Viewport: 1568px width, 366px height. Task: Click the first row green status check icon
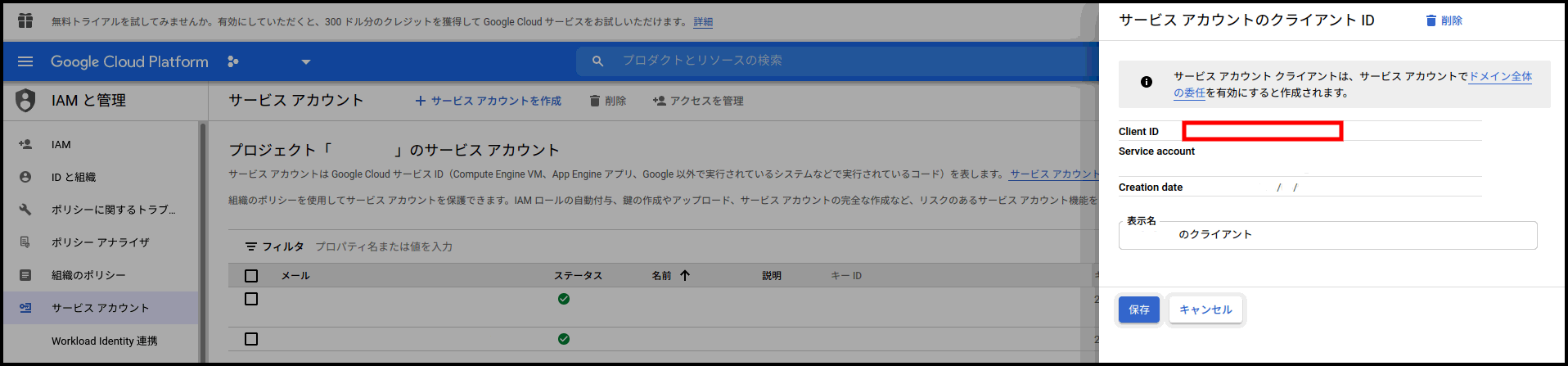tap(564, 299)
